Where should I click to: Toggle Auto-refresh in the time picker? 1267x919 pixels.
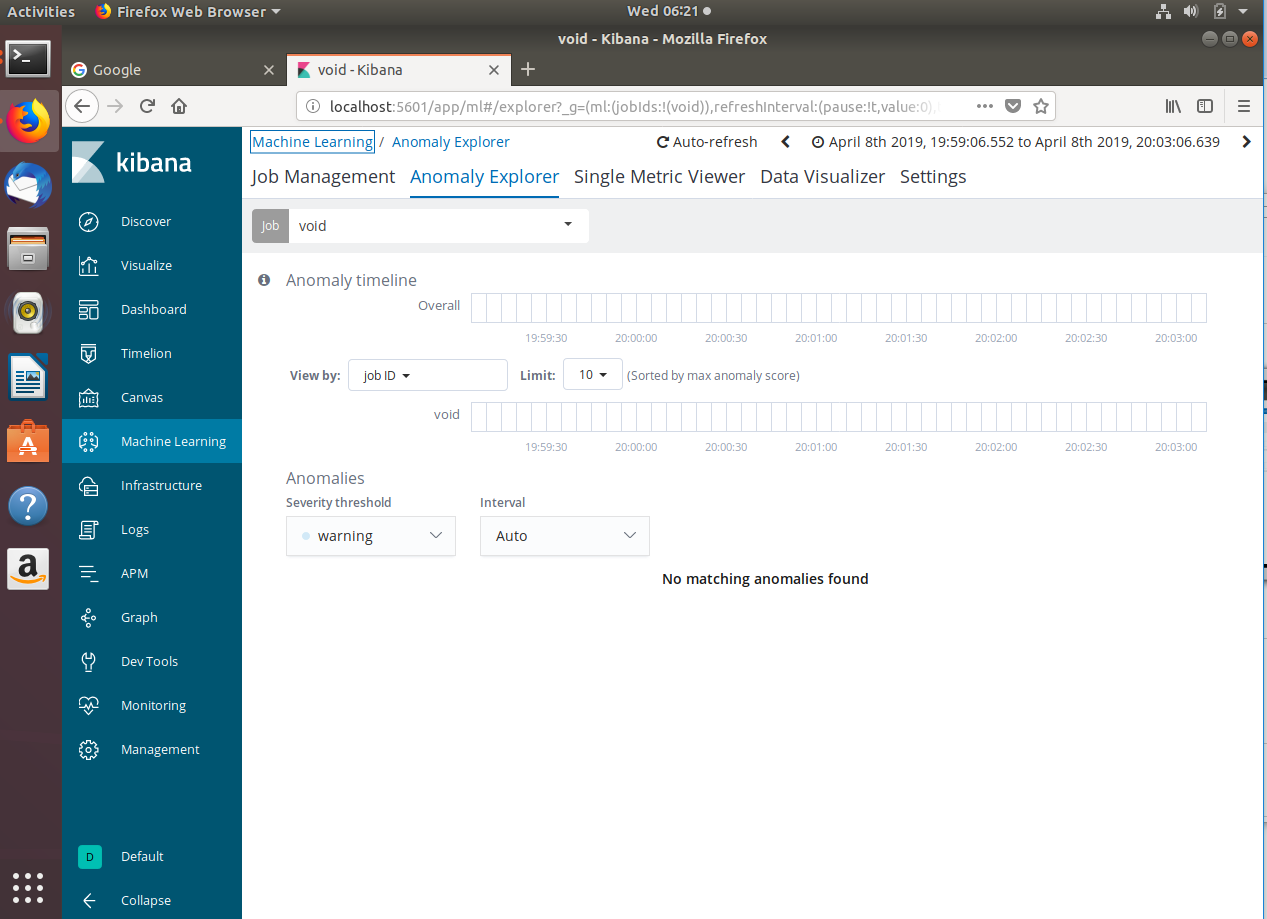[x=707, y=142]
